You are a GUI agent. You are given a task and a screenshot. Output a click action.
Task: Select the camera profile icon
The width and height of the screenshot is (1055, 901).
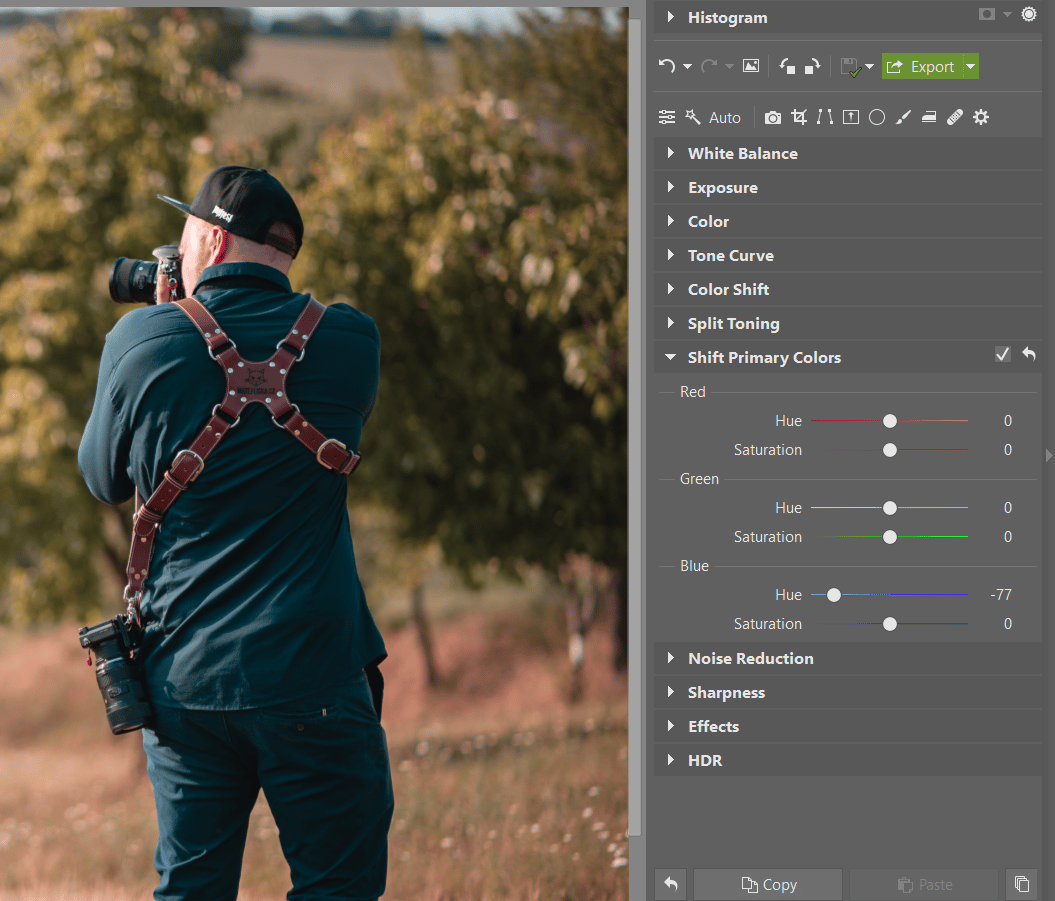click(x=773, y=118)
